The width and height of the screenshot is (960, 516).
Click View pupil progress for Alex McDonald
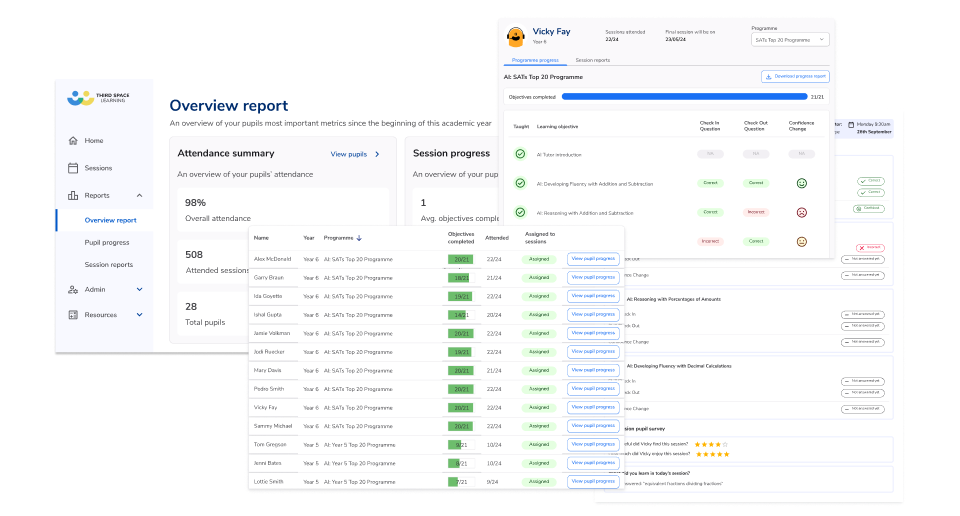[593, 259]
